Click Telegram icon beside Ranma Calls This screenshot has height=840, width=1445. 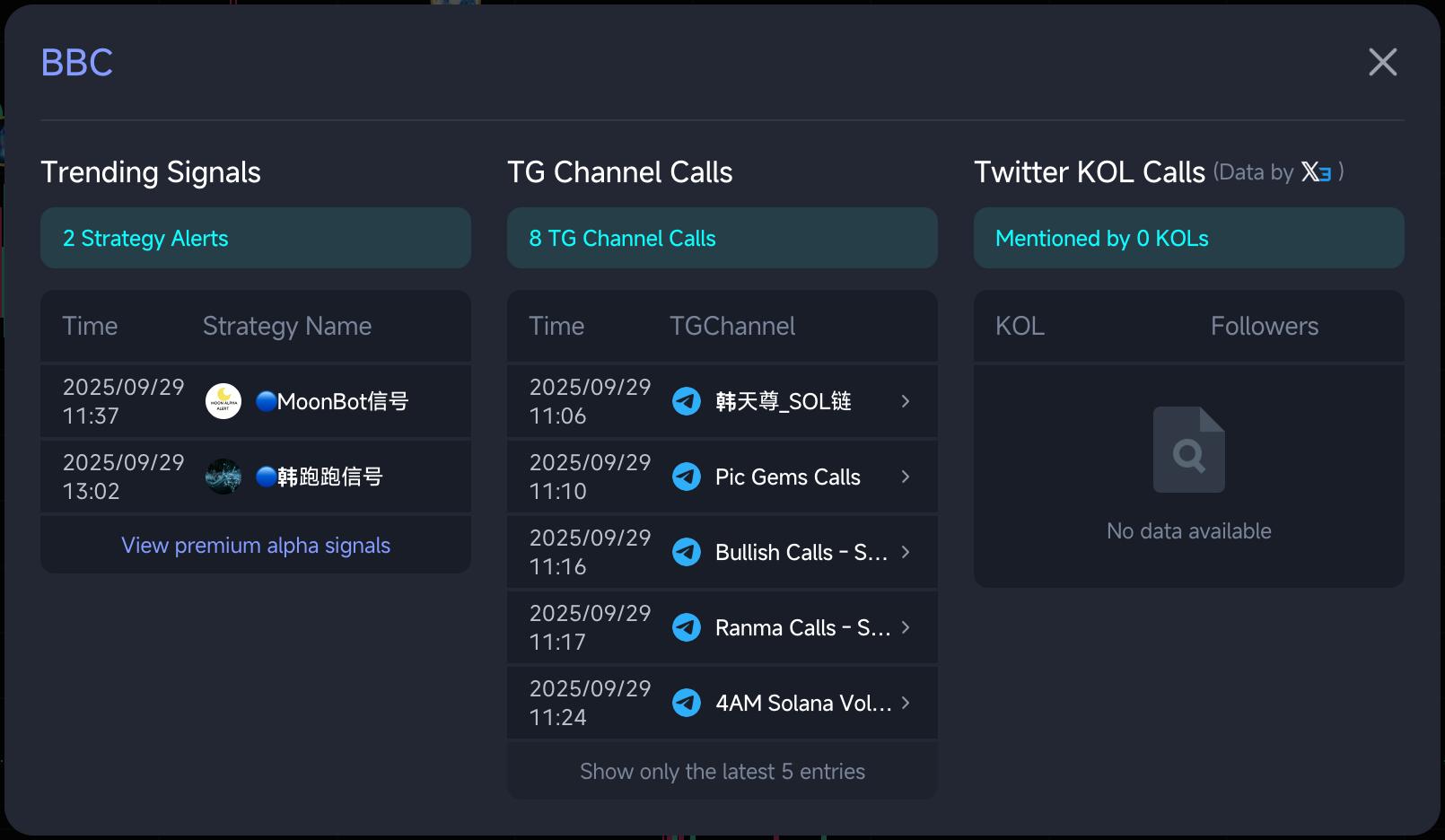point(687,627)
